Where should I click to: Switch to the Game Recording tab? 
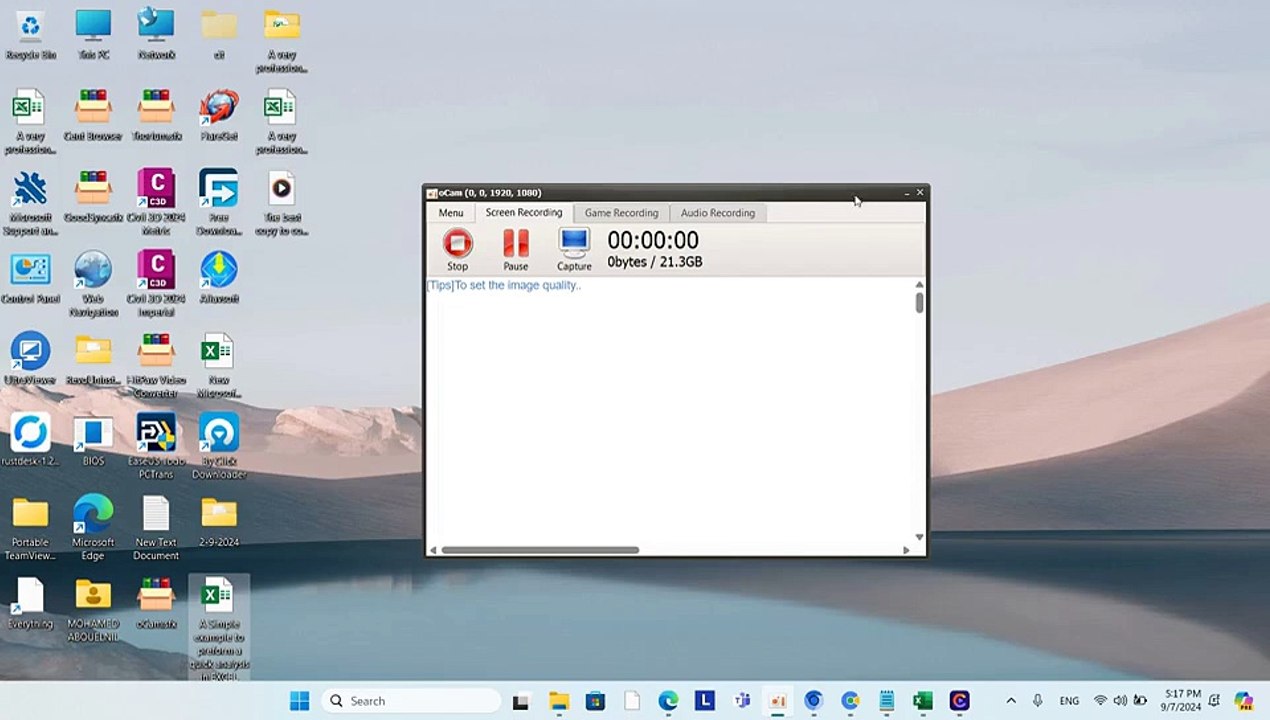pos(621,213)
